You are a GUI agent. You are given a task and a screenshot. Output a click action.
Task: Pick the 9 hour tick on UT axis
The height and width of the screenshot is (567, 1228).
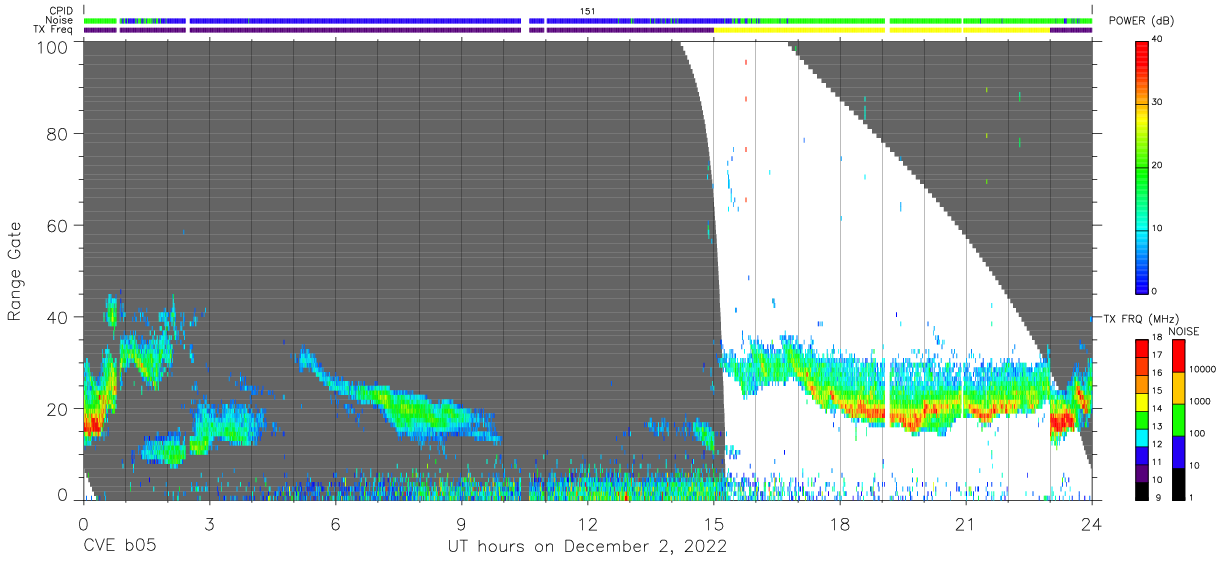[x=461, y=523]
